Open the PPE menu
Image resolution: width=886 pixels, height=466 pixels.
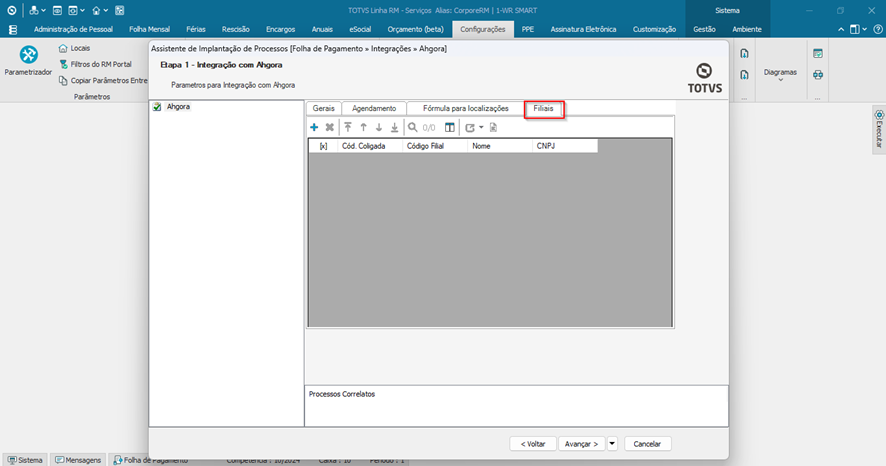[x=528, y=29]
